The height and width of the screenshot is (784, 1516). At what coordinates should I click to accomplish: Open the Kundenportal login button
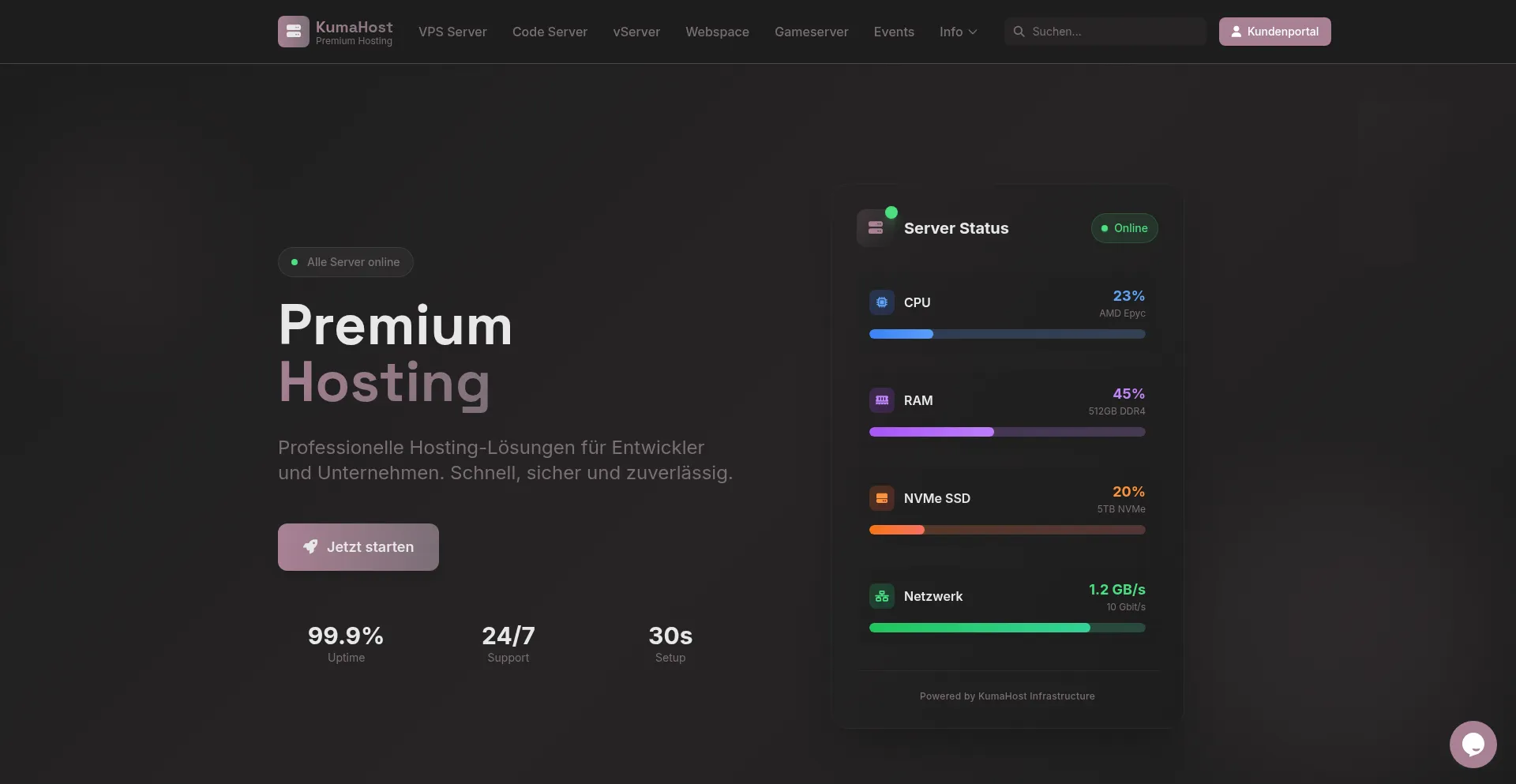1274,32
